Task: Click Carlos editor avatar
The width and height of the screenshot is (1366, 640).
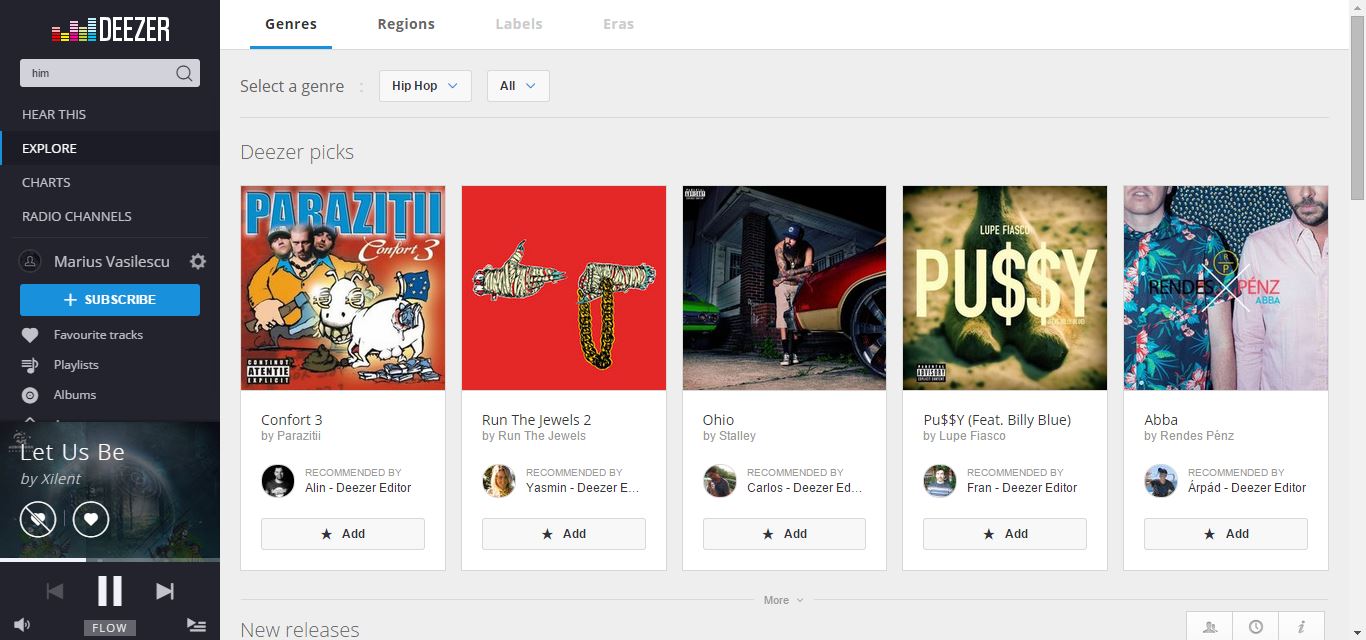Action: (720, 481)
